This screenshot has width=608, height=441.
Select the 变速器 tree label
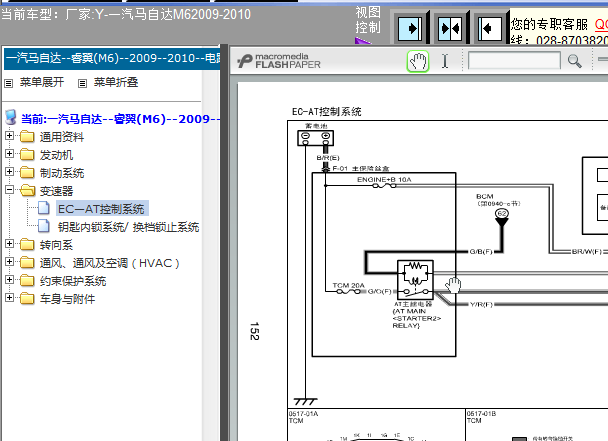[56, 191]
